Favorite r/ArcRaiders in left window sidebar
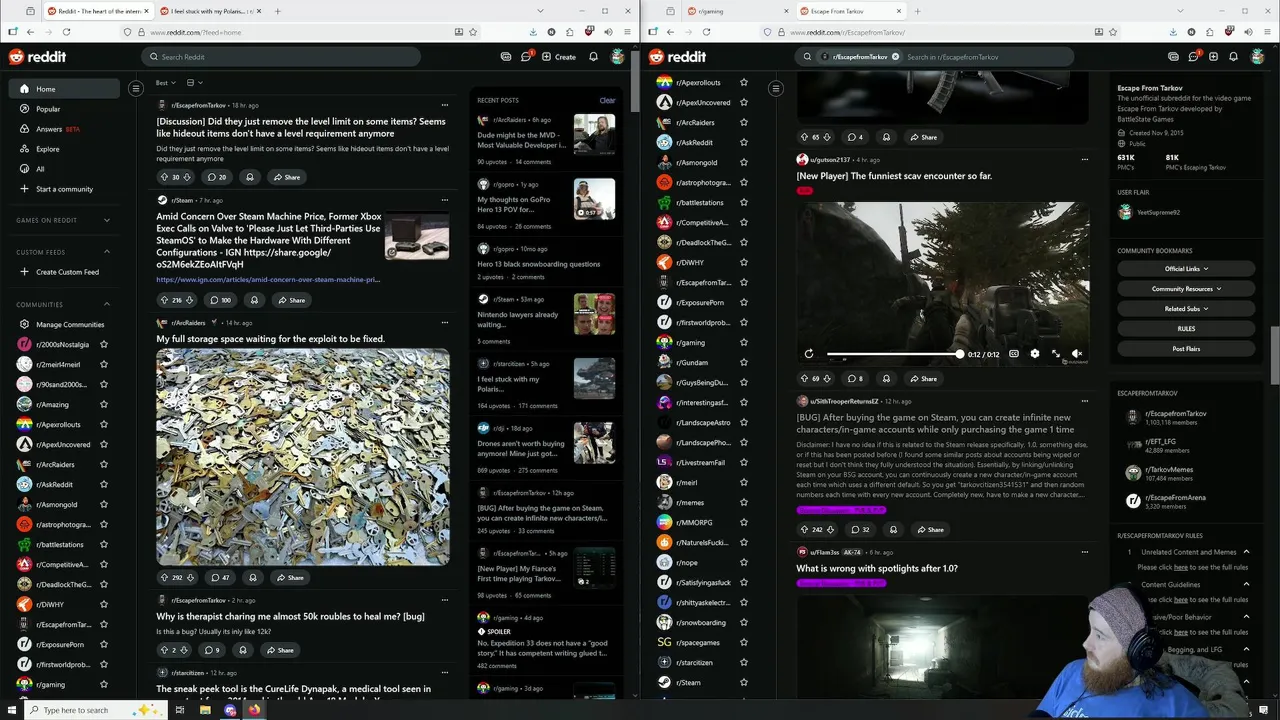The image size is (1280, 720). point(104,464)
